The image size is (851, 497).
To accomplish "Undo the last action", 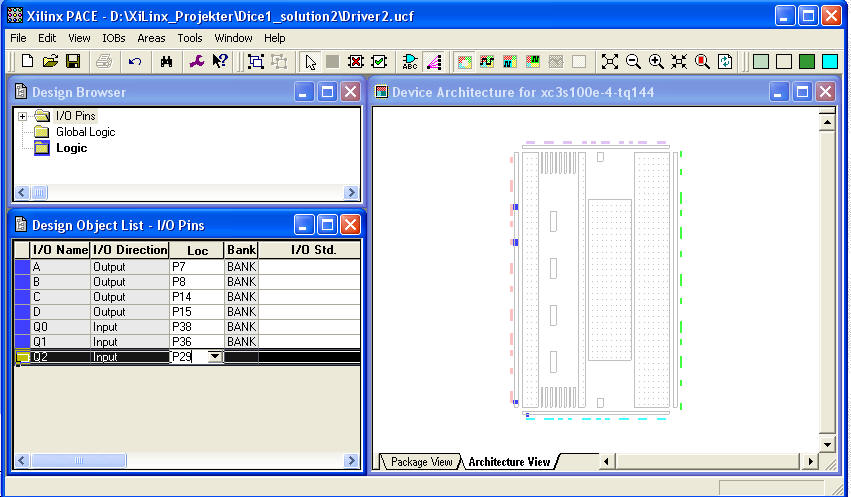I will coord(135,61).
